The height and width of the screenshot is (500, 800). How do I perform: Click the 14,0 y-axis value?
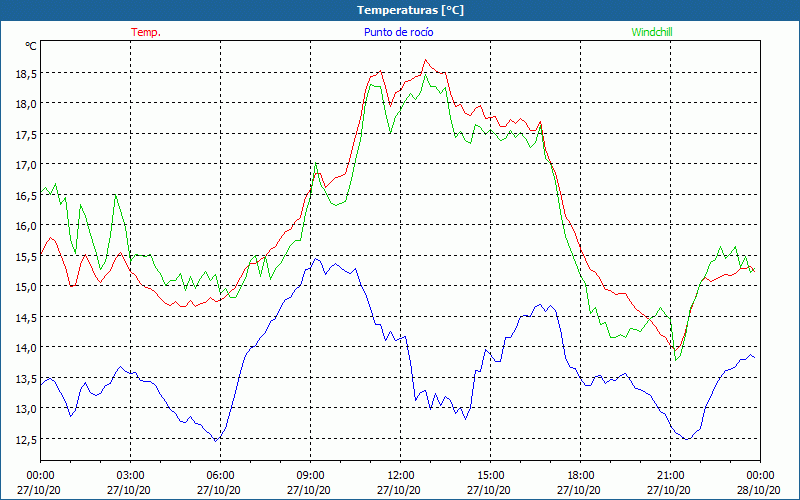pos(27,347)
